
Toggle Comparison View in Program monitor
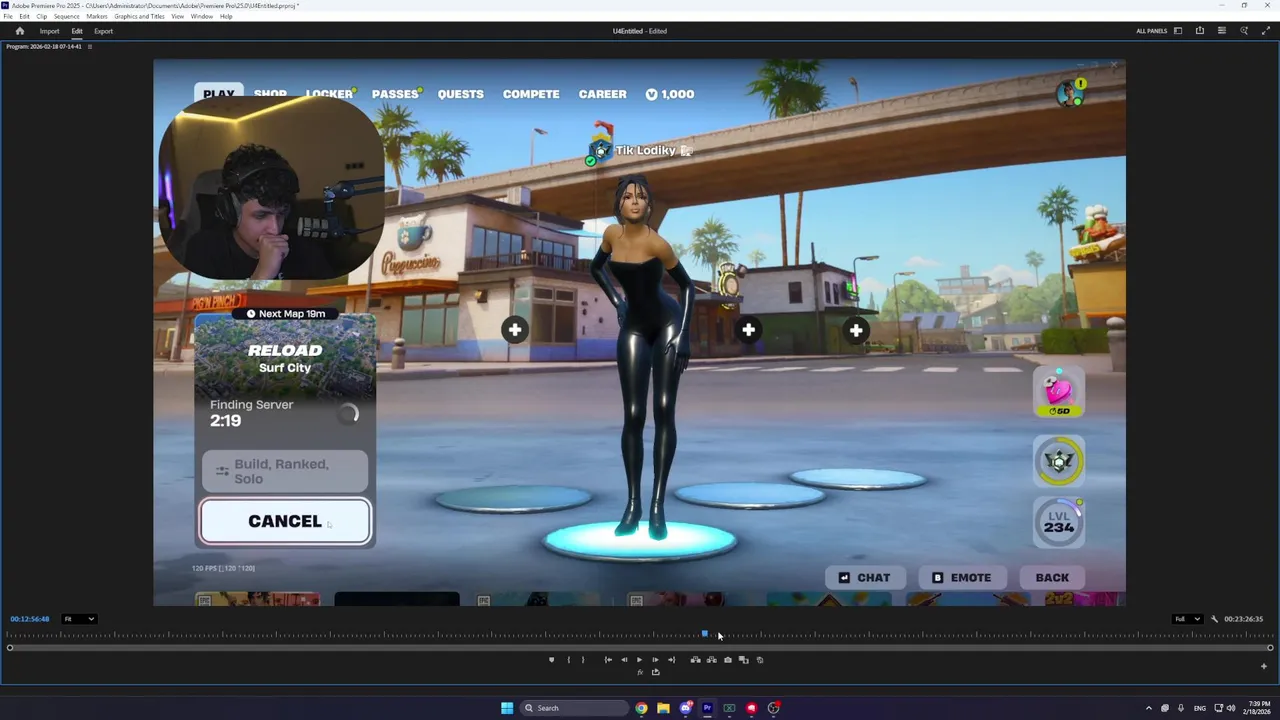click(743, 660)
